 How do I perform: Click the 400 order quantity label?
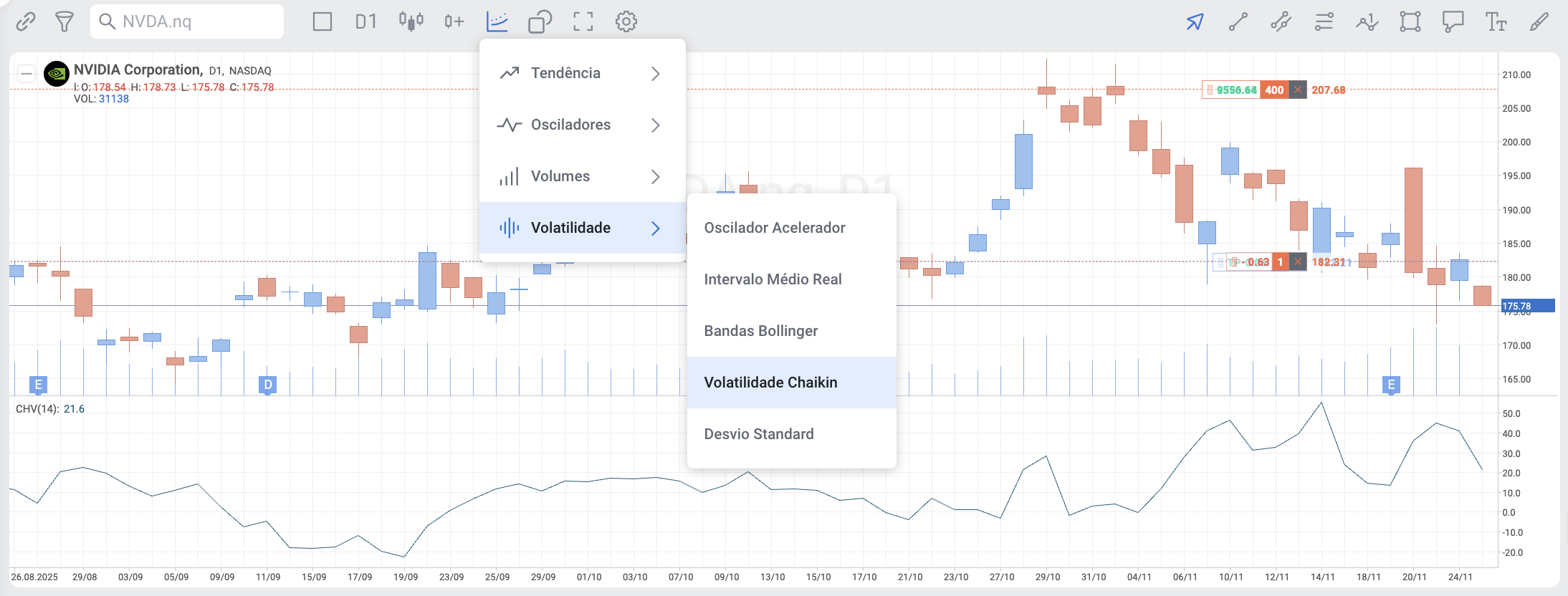1274,90
